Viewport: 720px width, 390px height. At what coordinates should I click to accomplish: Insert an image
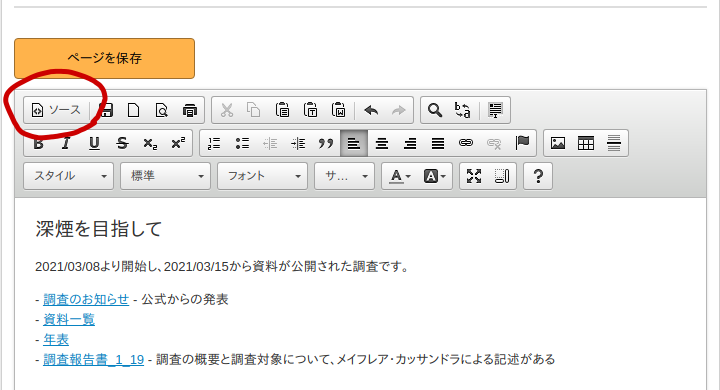[558, 143]
